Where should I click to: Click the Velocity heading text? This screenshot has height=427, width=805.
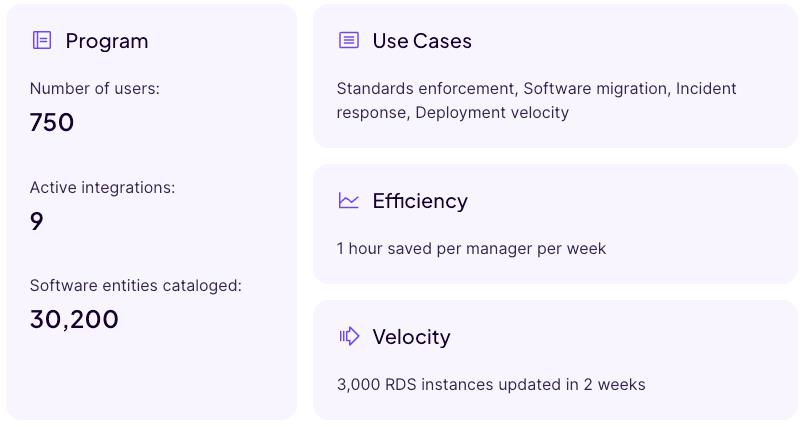[411, 337]
